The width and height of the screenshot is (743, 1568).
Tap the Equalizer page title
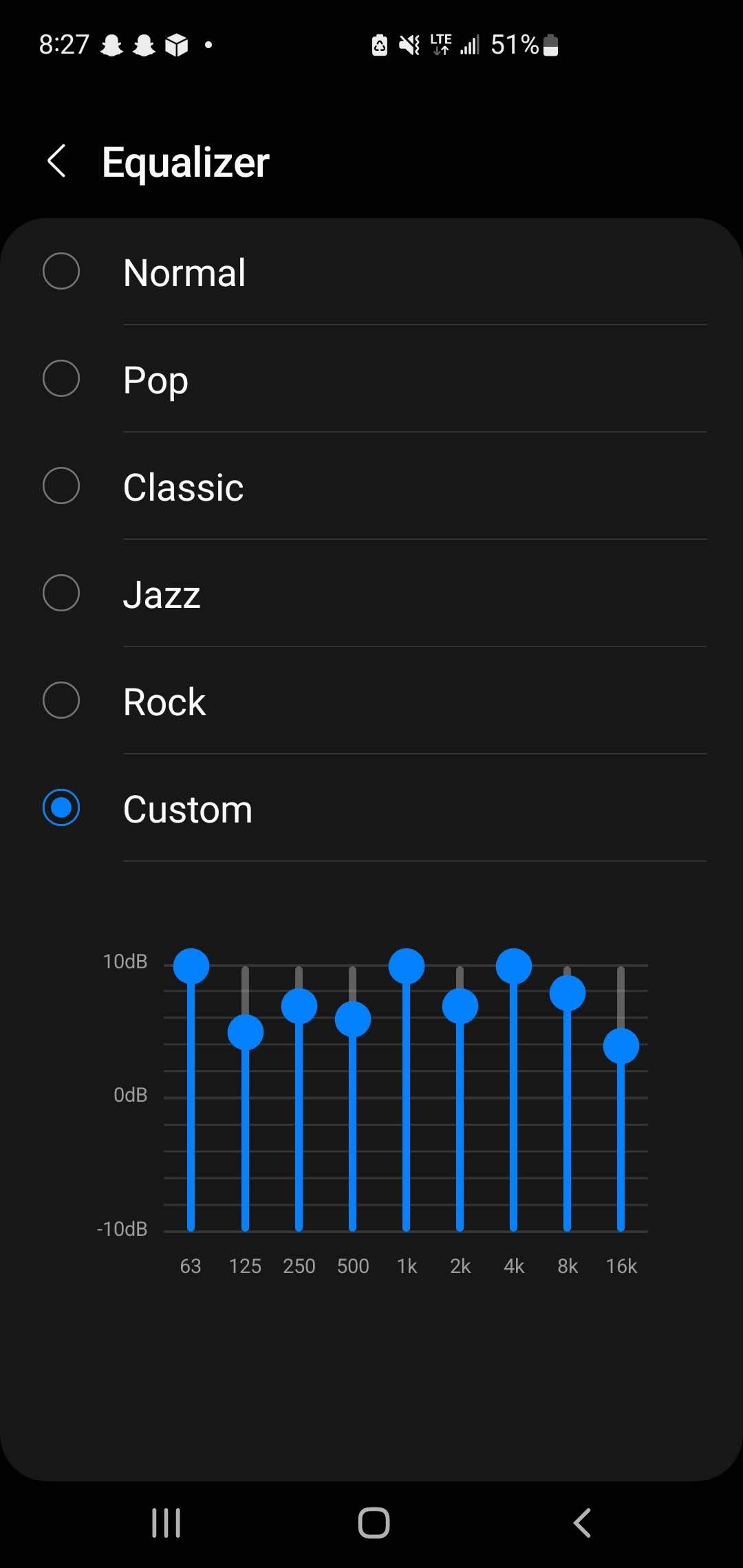tap(186, 162)
